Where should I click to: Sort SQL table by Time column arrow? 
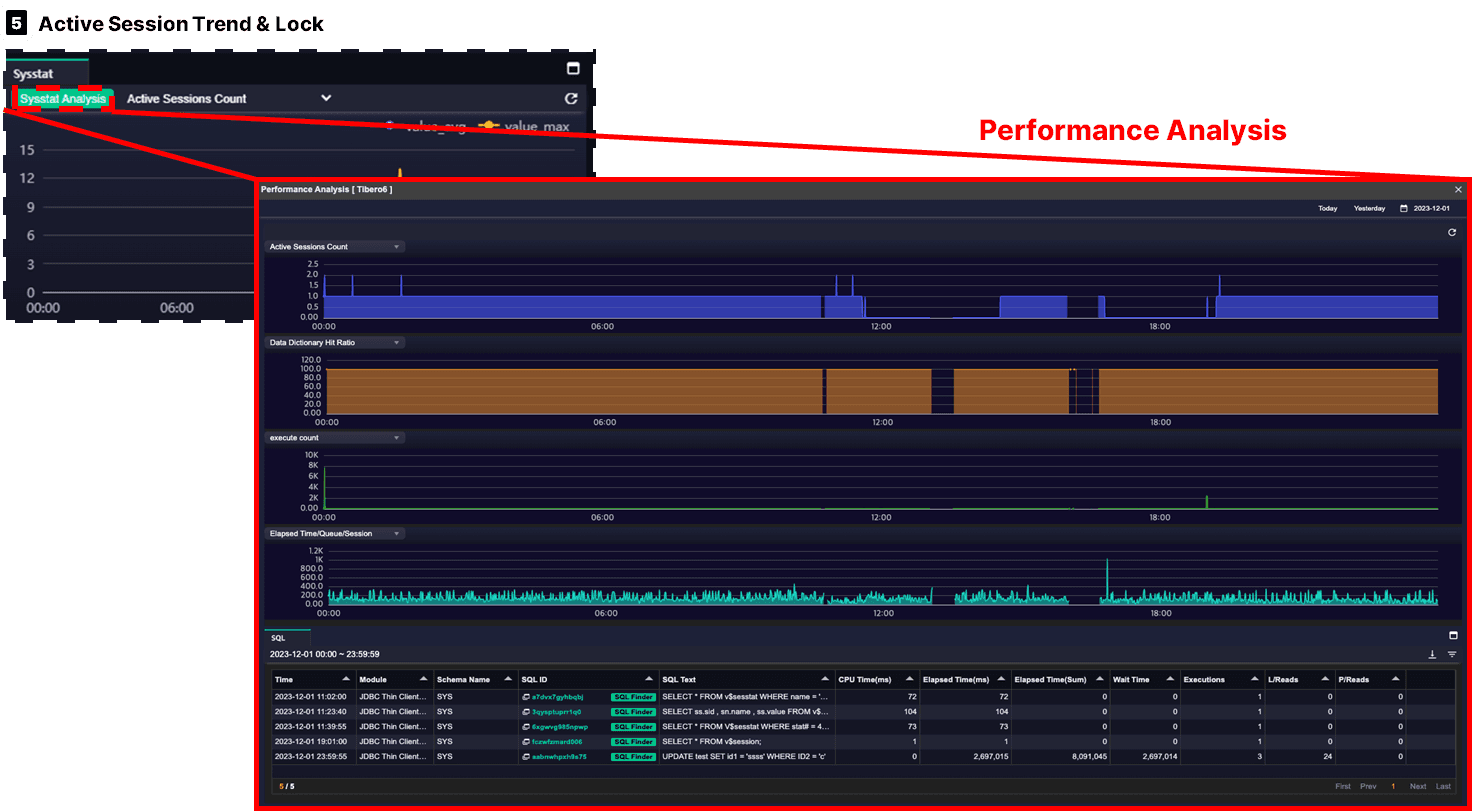coord(347,679)
